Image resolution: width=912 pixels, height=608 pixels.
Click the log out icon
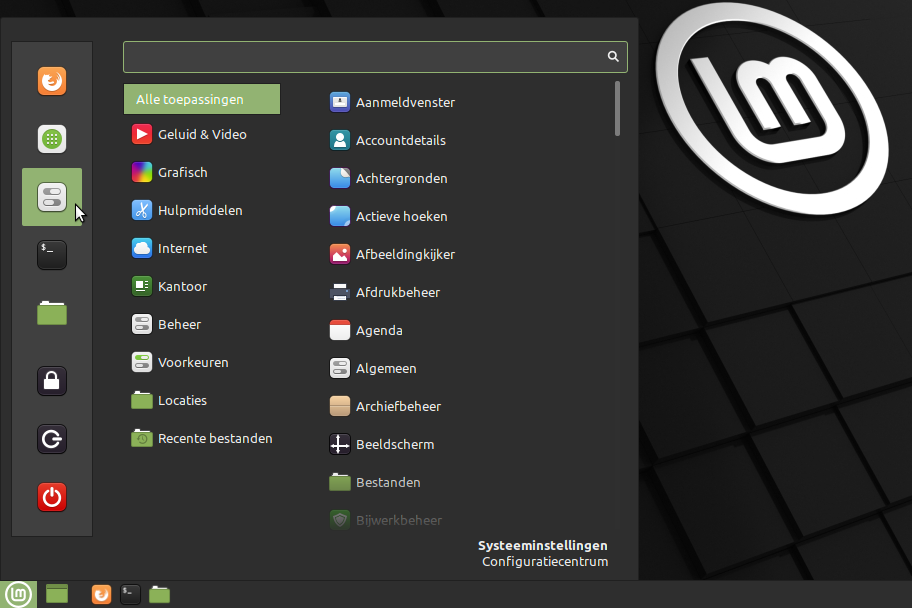(x=52, y=439)
